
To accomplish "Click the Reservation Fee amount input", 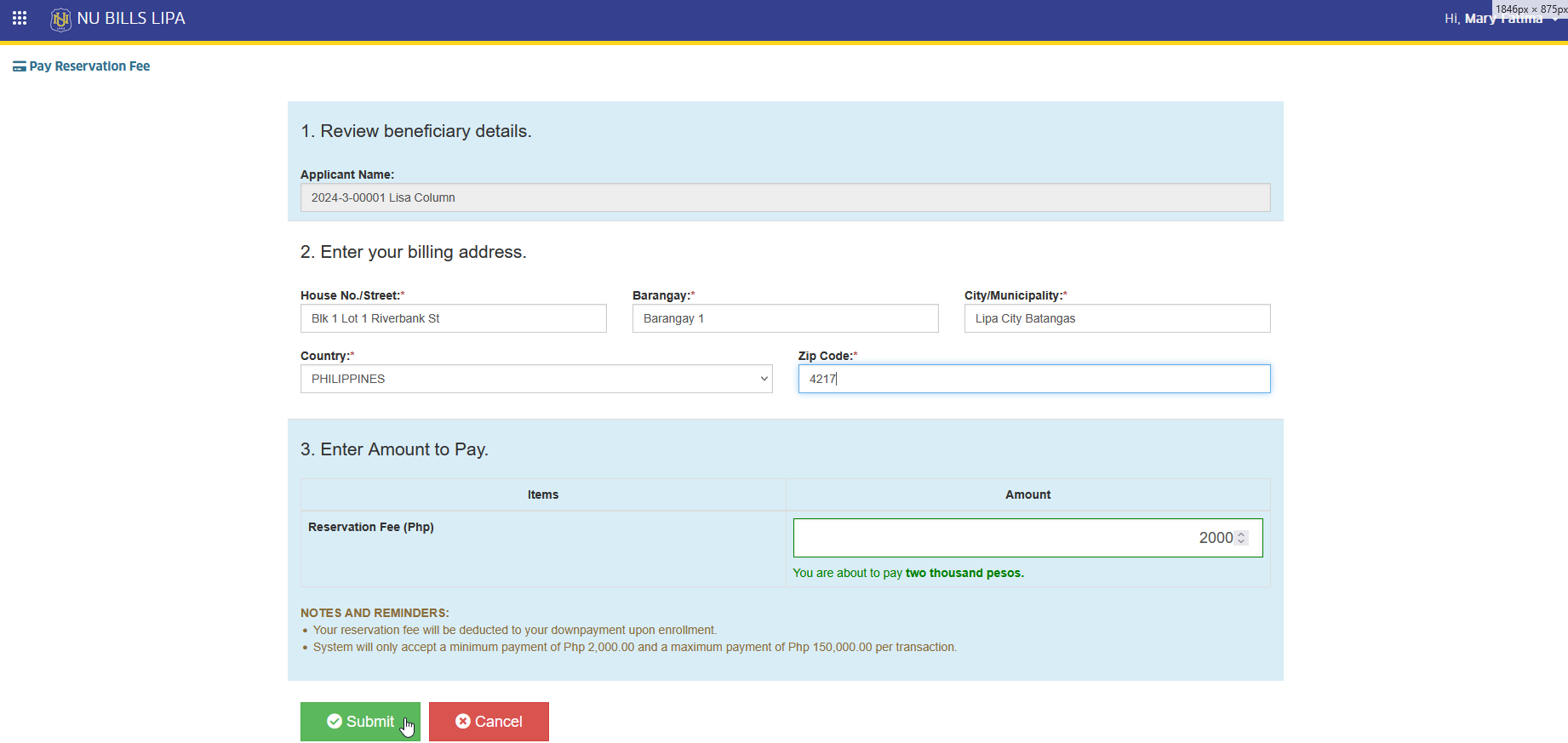I will coord(1027,538).
